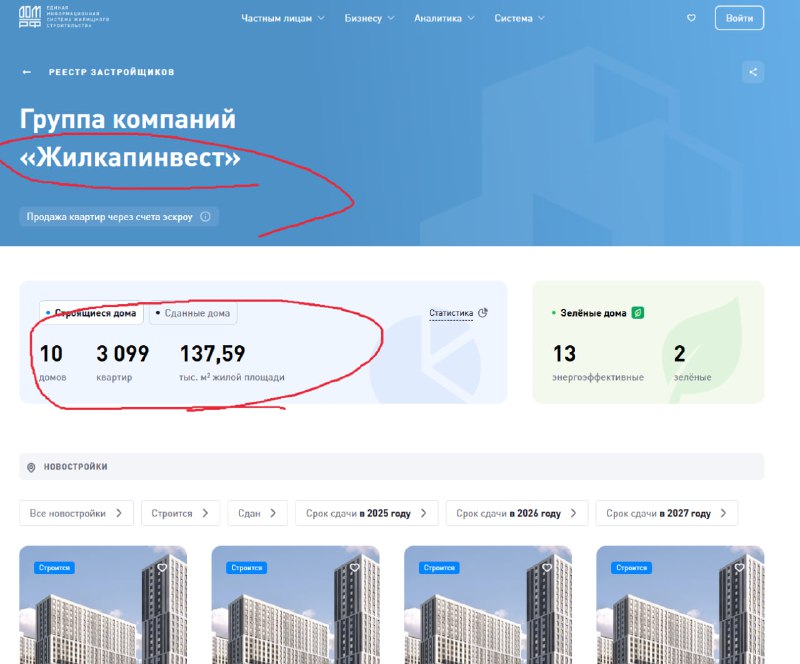The width and height of the screenshot is (800, 664).
Task: Expand the Частным лицам menu
Action: coord(283,18)
